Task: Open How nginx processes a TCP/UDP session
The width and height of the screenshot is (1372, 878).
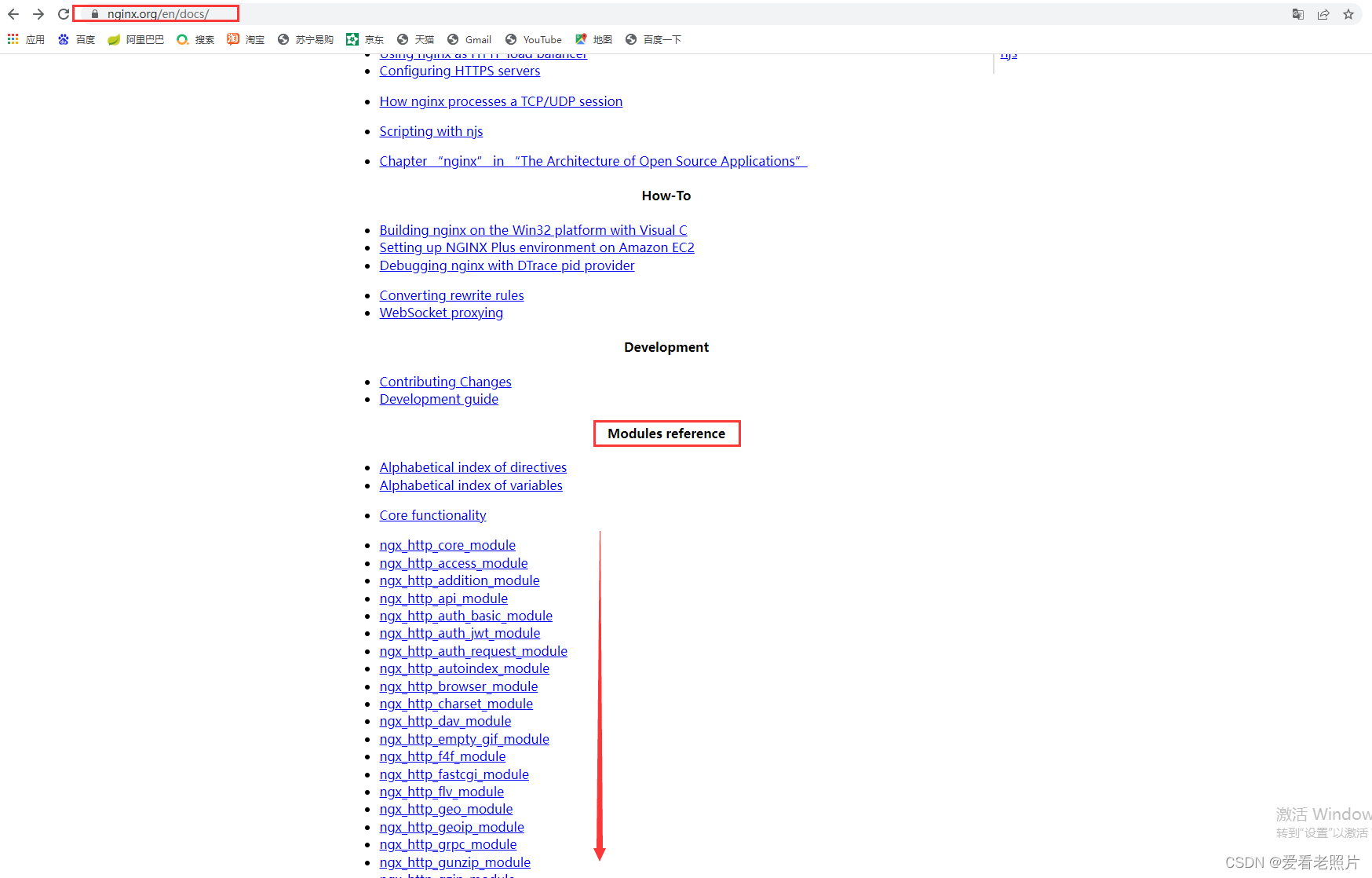Action: (501, 101)
